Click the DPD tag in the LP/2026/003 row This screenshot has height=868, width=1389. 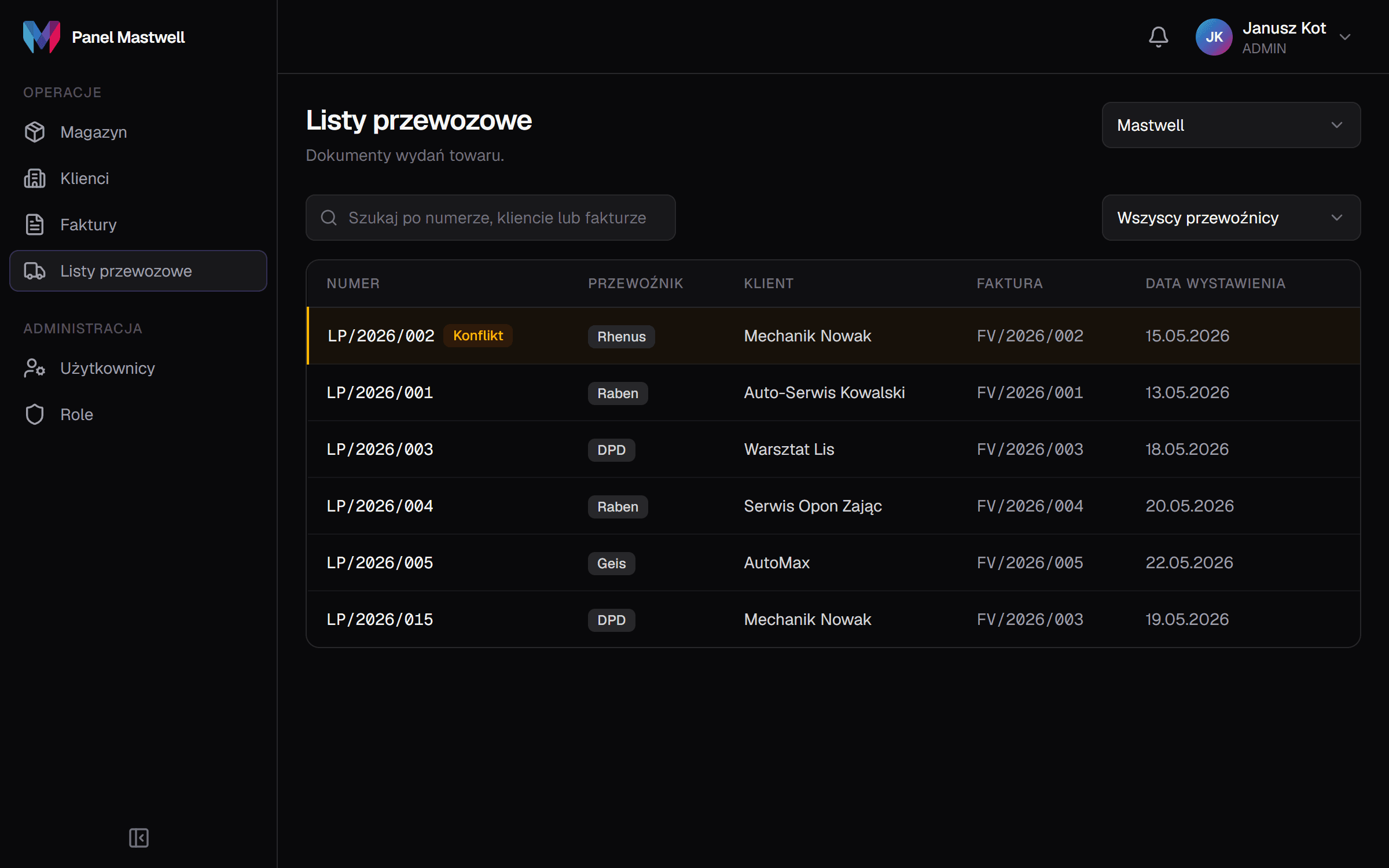click(611, 450)
